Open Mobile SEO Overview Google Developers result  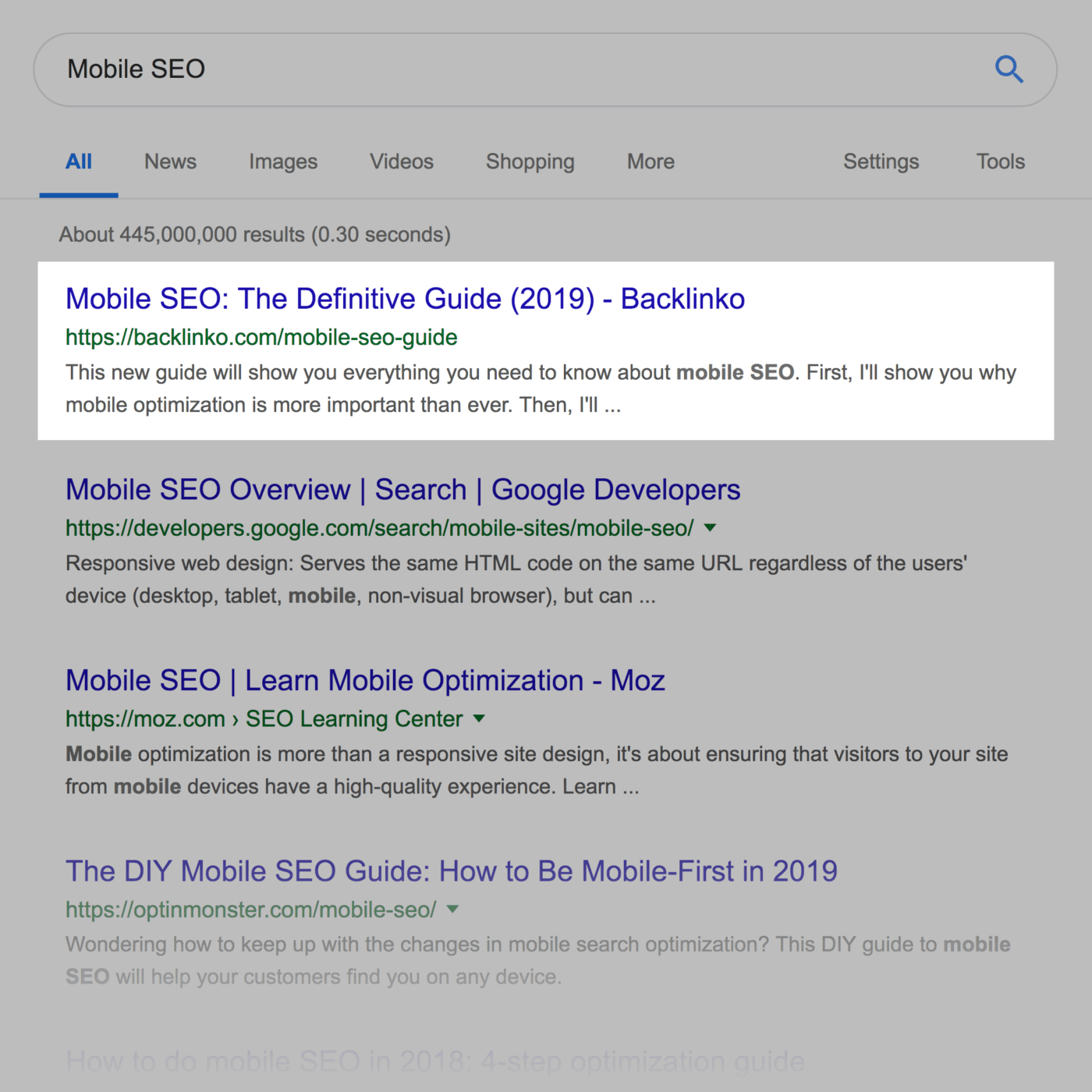tap(402, 490)
